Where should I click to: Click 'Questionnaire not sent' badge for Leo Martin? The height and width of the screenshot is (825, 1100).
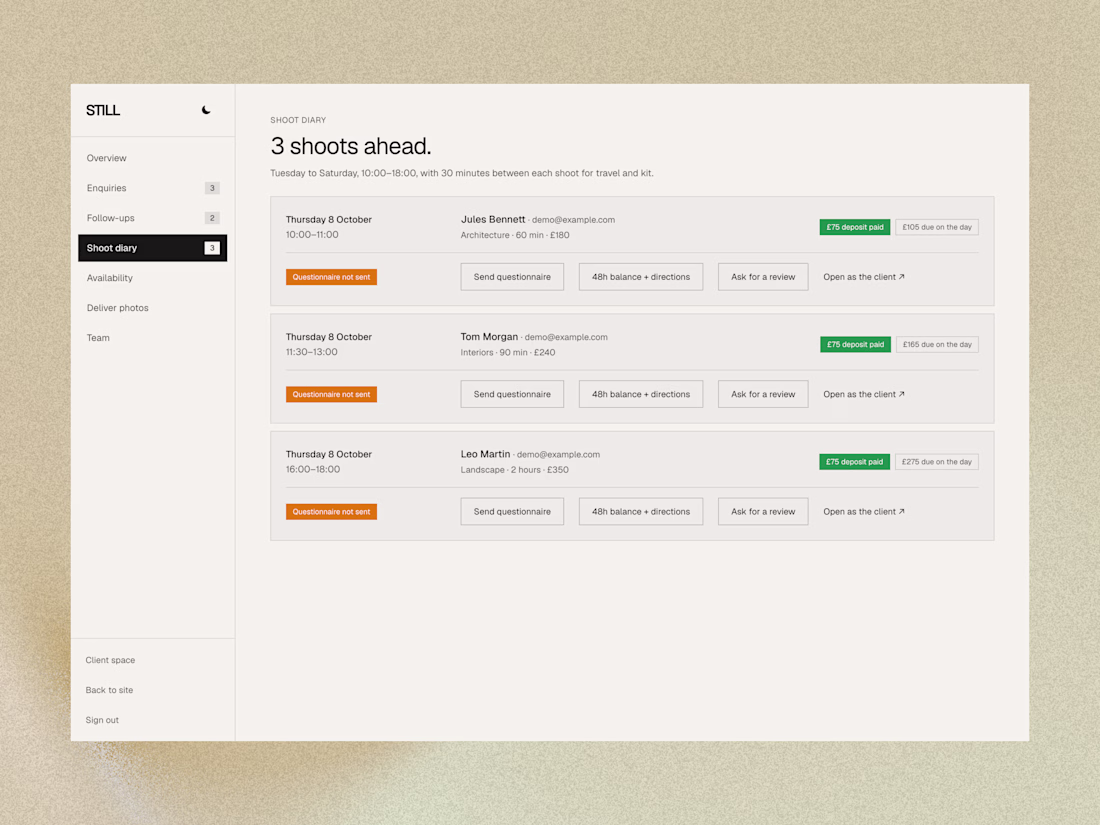pyautogui.click(x=331, y=511)
